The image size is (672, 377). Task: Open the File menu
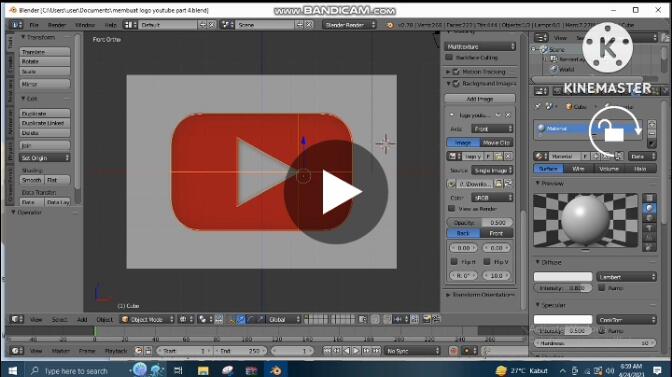click(33, 25)
